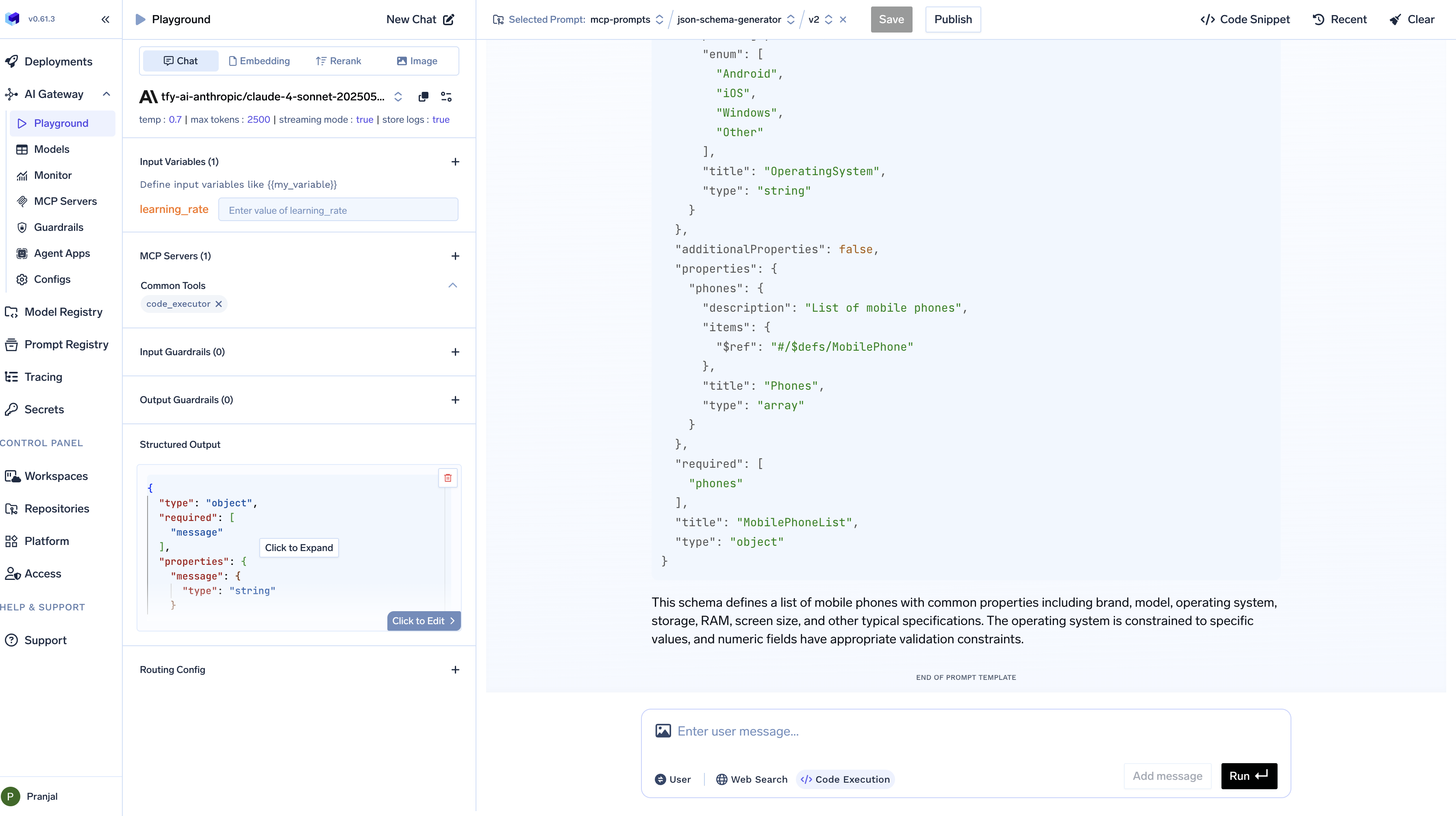Remove code_executor tool chip

pyautogui.click(x=219, y=304)
